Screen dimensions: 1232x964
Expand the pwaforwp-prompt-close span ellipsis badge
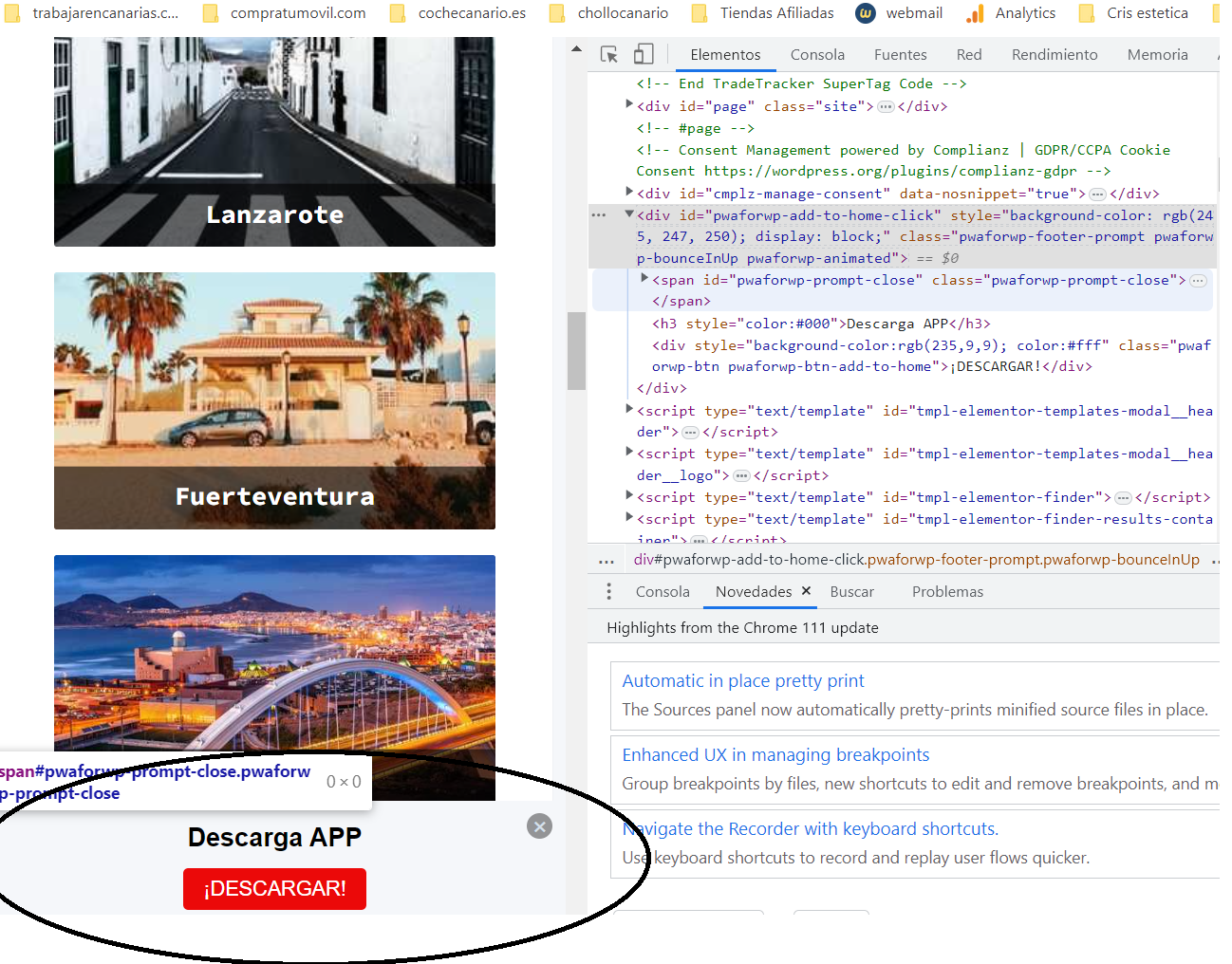point(1199,281)
